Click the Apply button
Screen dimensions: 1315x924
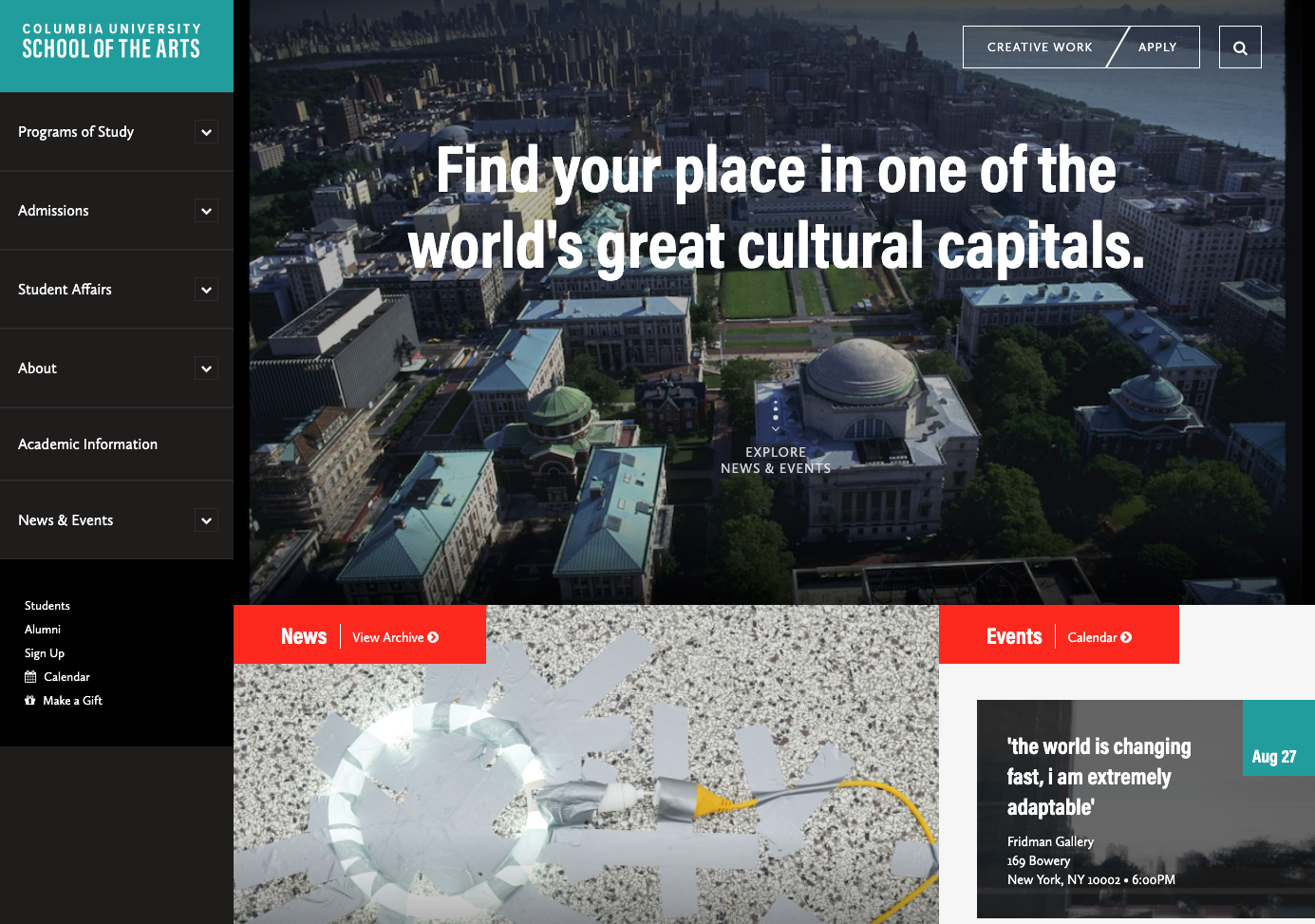click(1157, 47)
